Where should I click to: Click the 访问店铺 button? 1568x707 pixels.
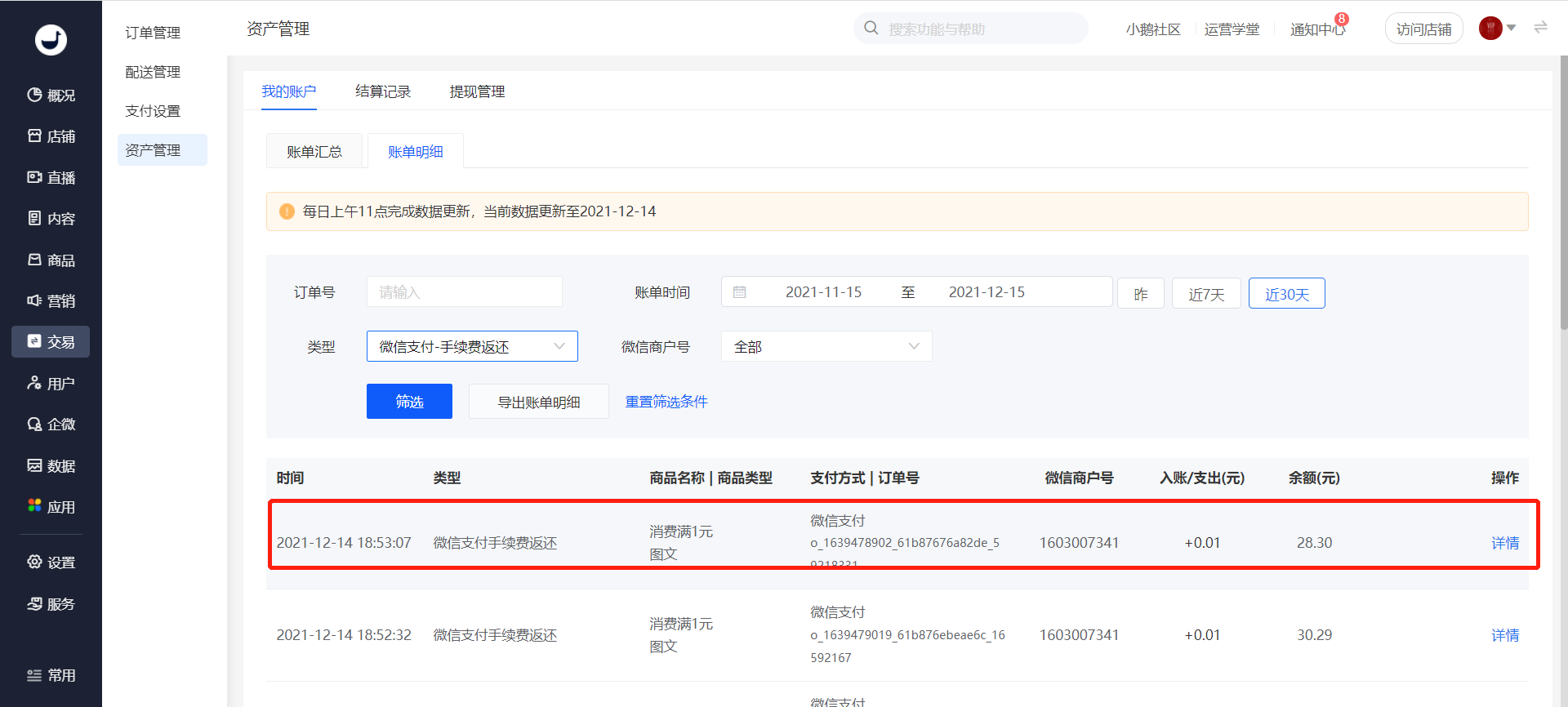(x=1424, y=29)
